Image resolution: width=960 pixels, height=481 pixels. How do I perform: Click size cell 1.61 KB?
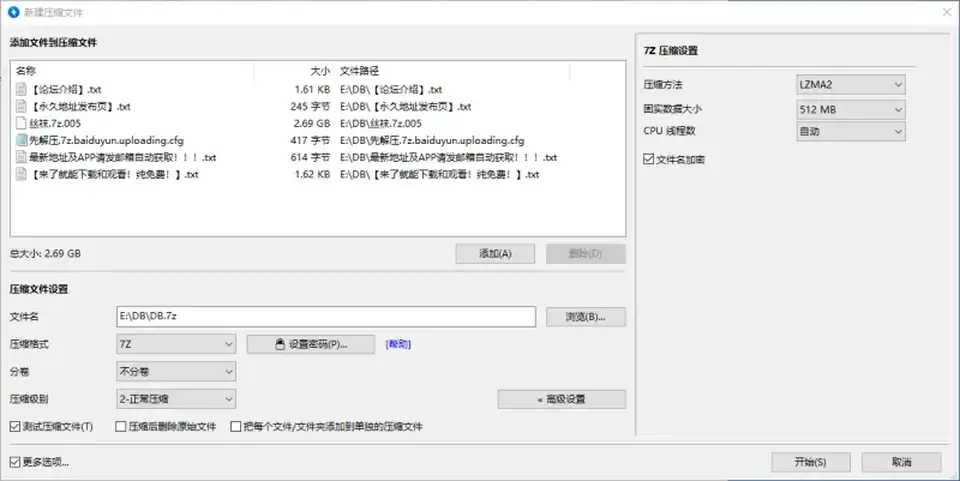pos(312,89)
